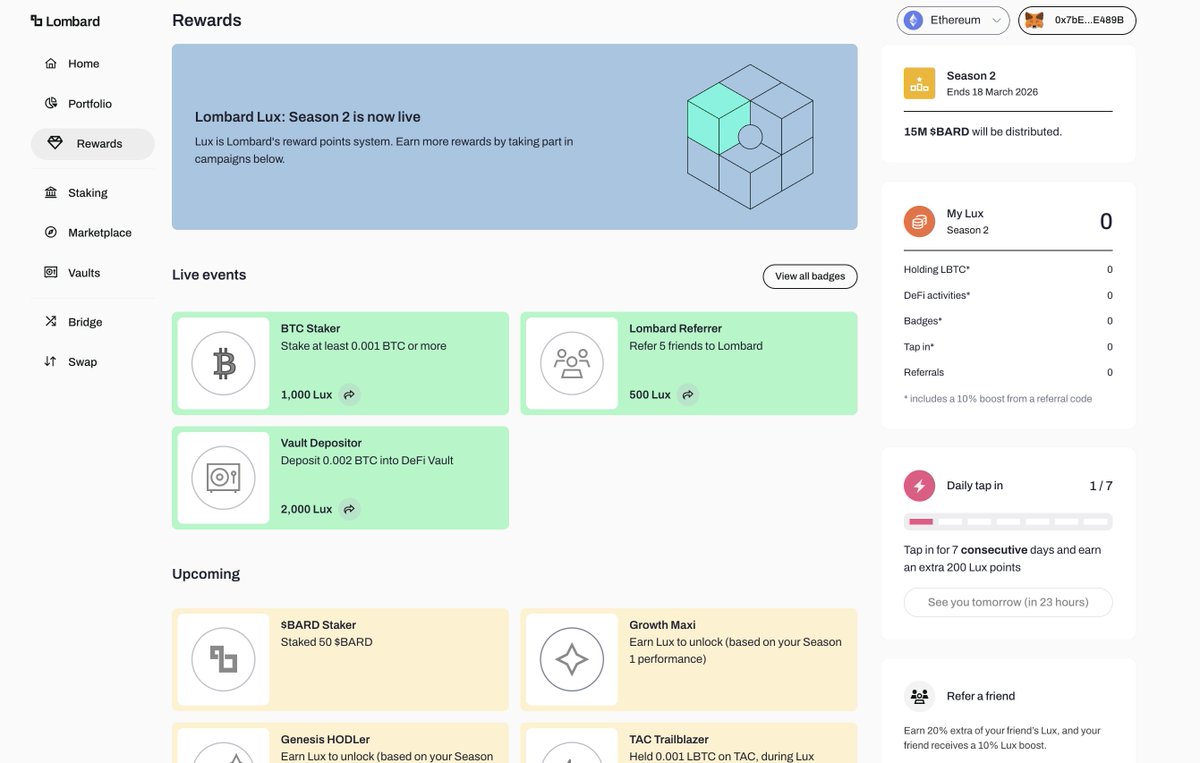Screen dimensions: 1200x763
Task: Click the BTC Staker bitcoin badge icon
Action: pos(224,363)
